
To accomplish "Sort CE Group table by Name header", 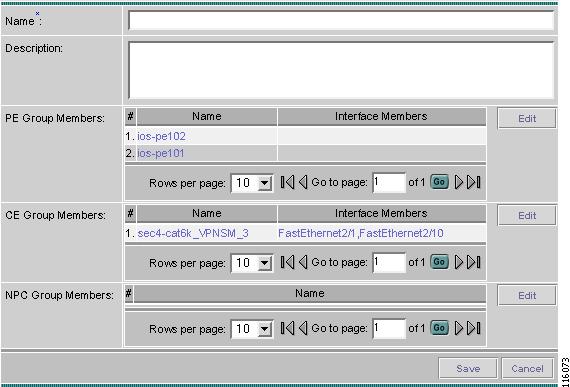I will click(206, 213).
